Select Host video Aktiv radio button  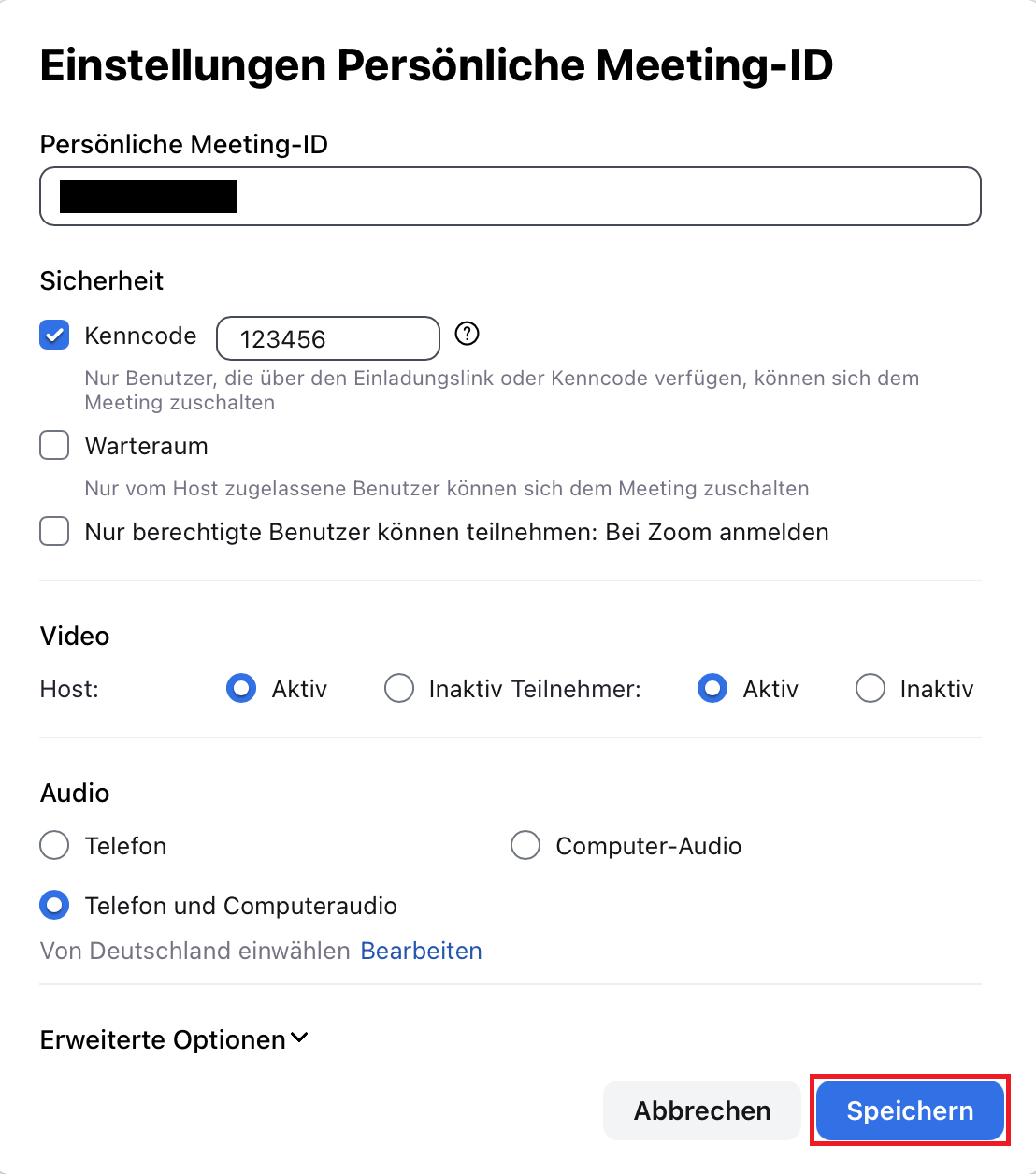point(241,689)
